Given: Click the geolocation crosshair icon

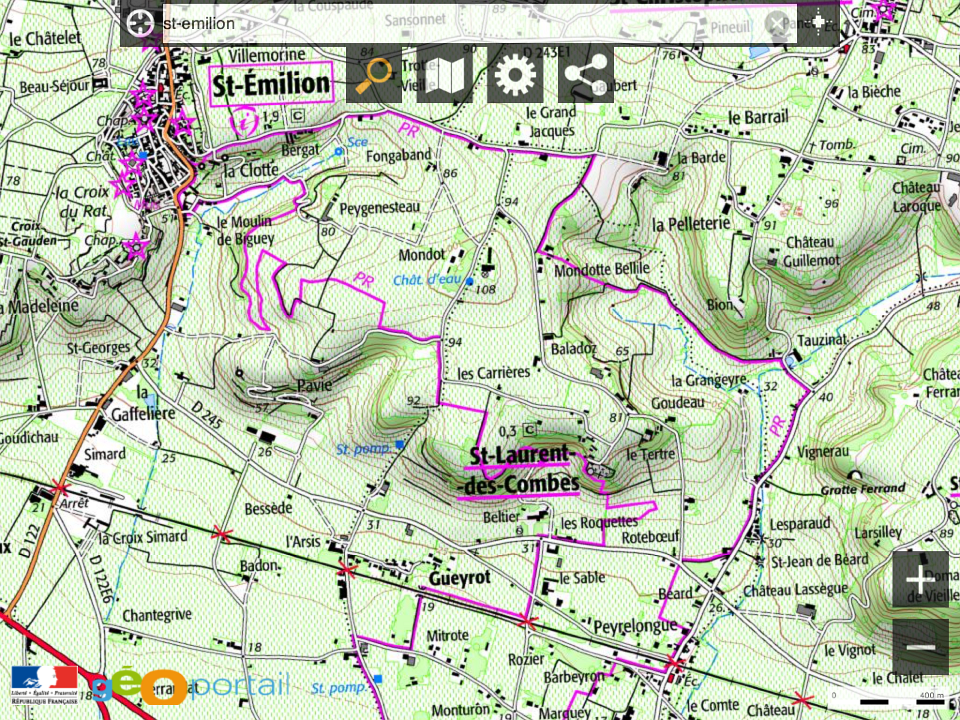Looking at the screenshot, I should point(141,23).
